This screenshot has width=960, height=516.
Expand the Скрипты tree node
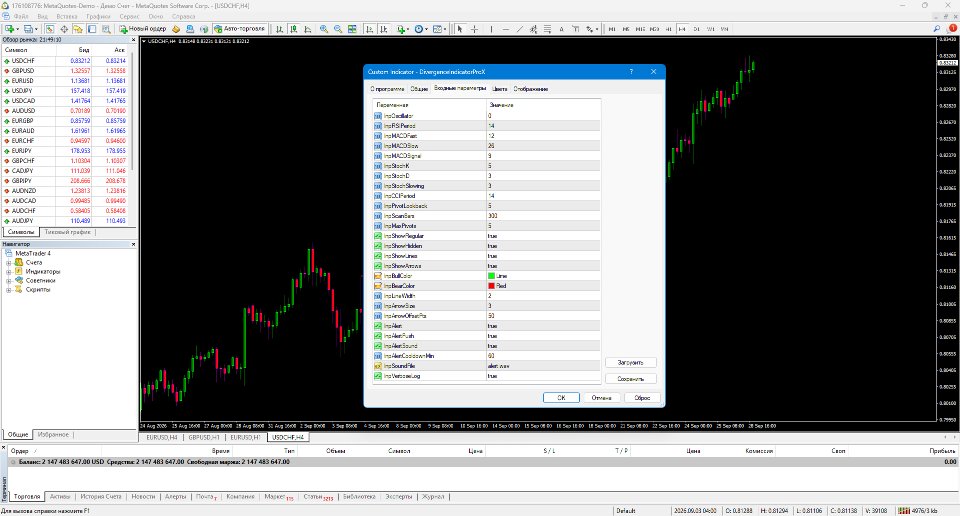pyautogui.click(x=9, y=290)
